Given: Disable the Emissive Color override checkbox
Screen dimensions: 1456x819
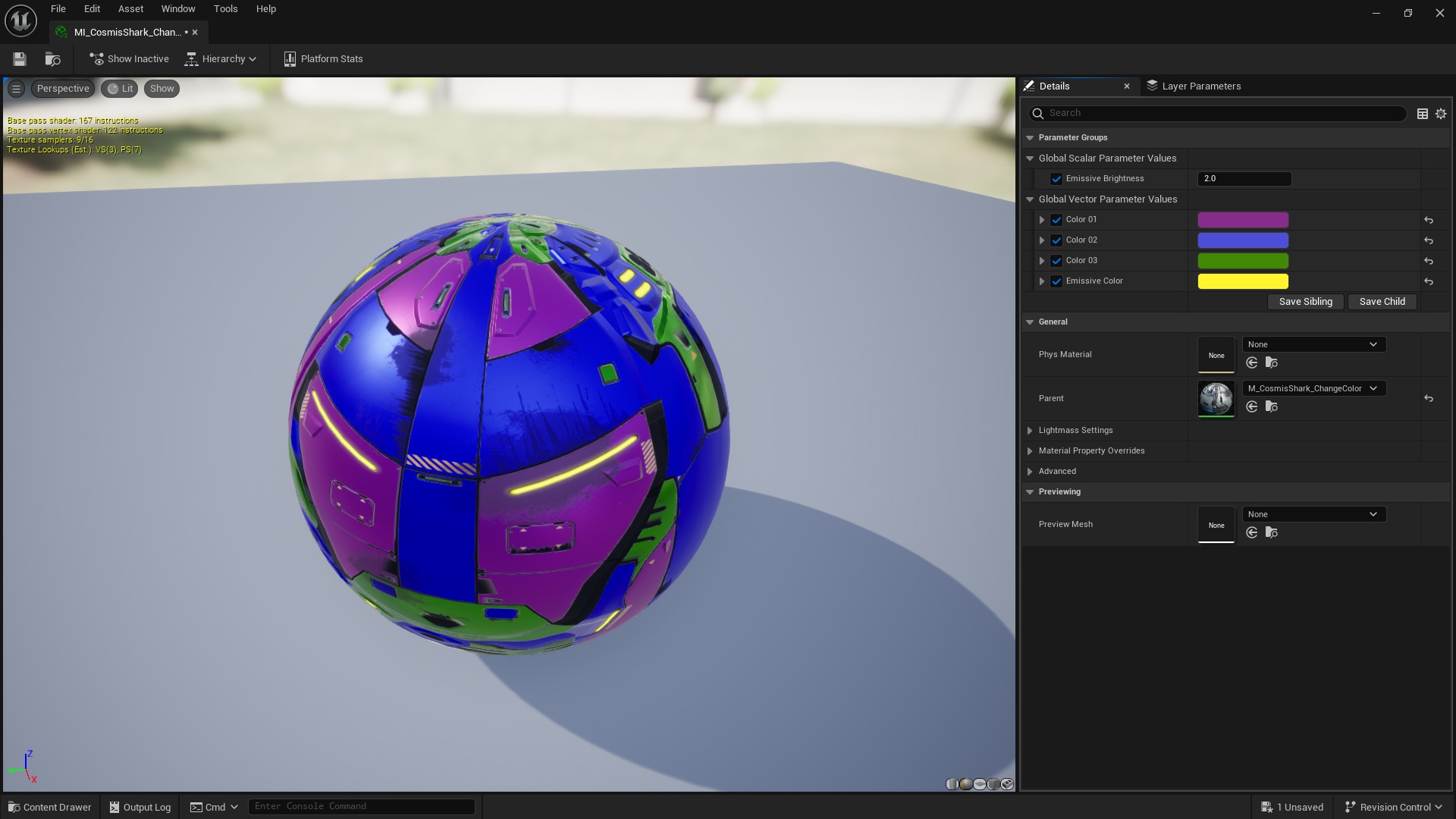Looking at the screenshot, I should tap(1056, 281).
